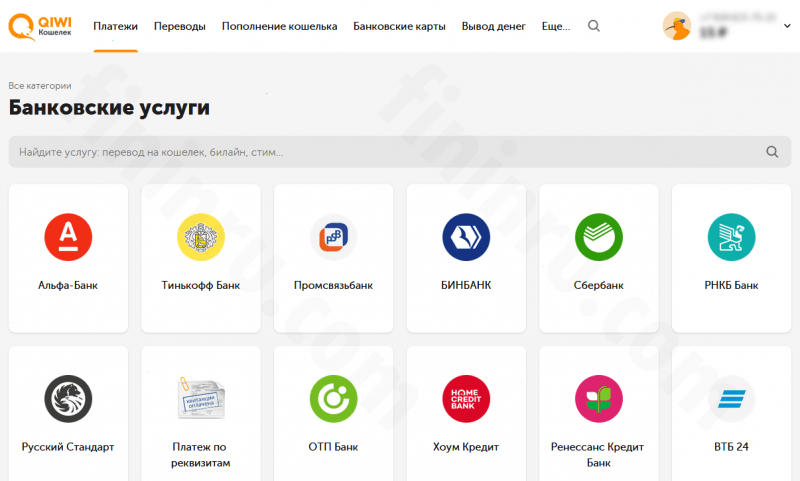This screenshot has height=481, width=800.
Task: Expand the account dropdown chevron
Action: (787, 26)
